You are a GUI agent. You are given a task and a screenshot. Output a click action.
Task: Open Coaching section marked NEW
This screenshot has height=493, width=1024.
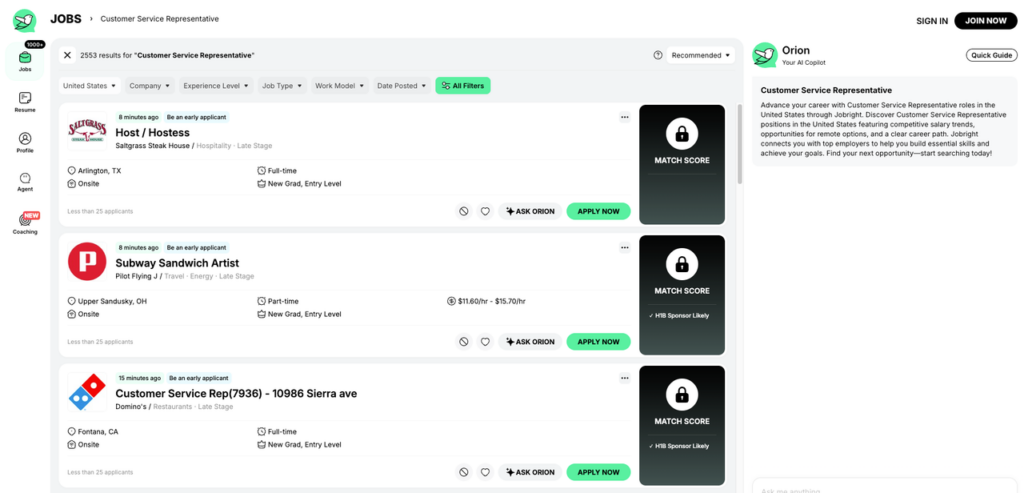coord(25,223)
